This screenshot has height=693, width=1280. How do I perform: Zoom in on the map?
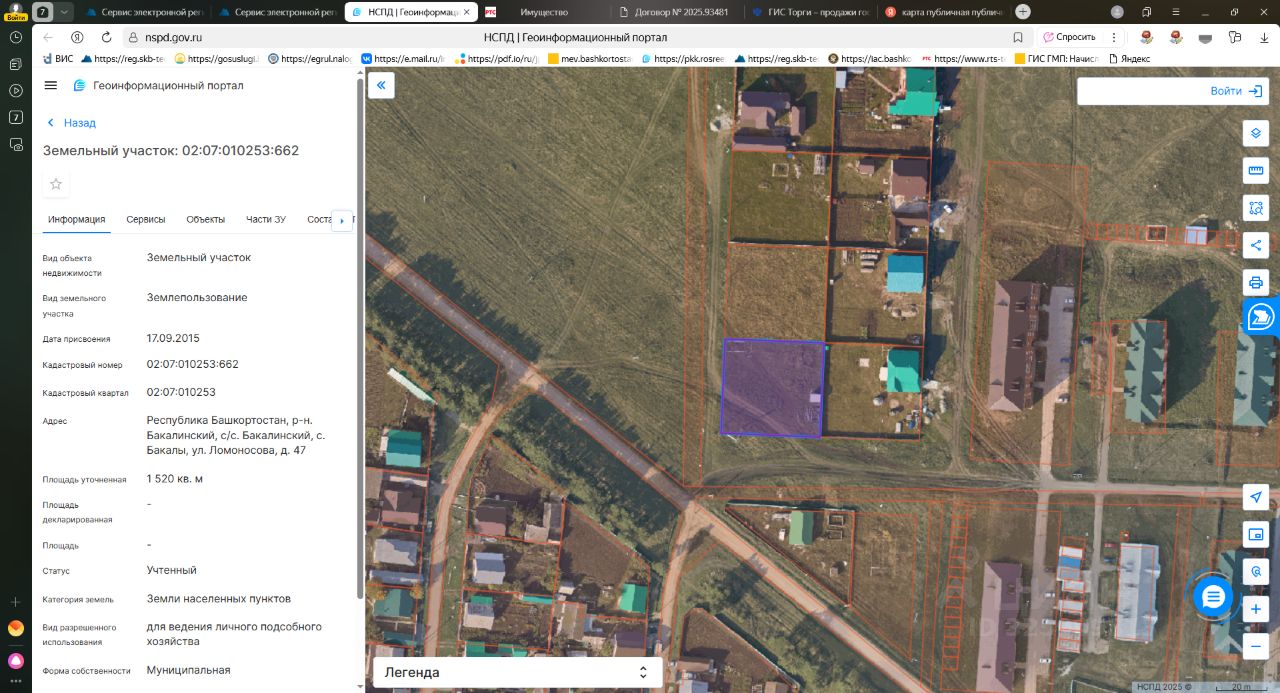1256,609
